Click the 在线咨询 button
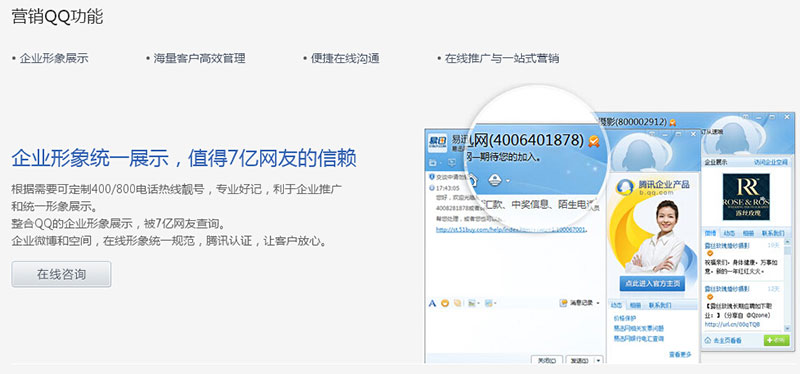 pos(61,275)
